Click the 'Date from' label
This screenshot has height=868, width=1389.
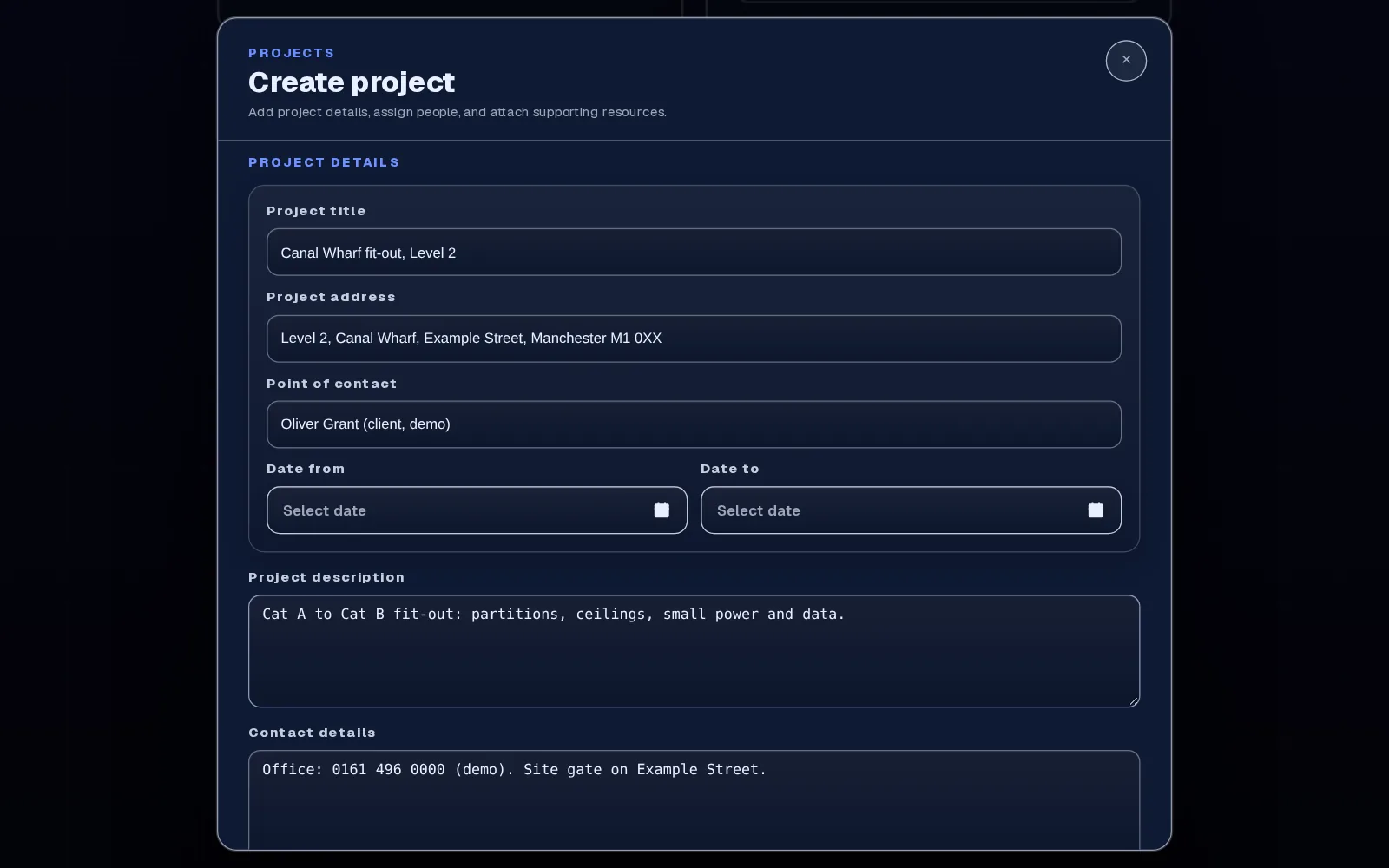306,469
